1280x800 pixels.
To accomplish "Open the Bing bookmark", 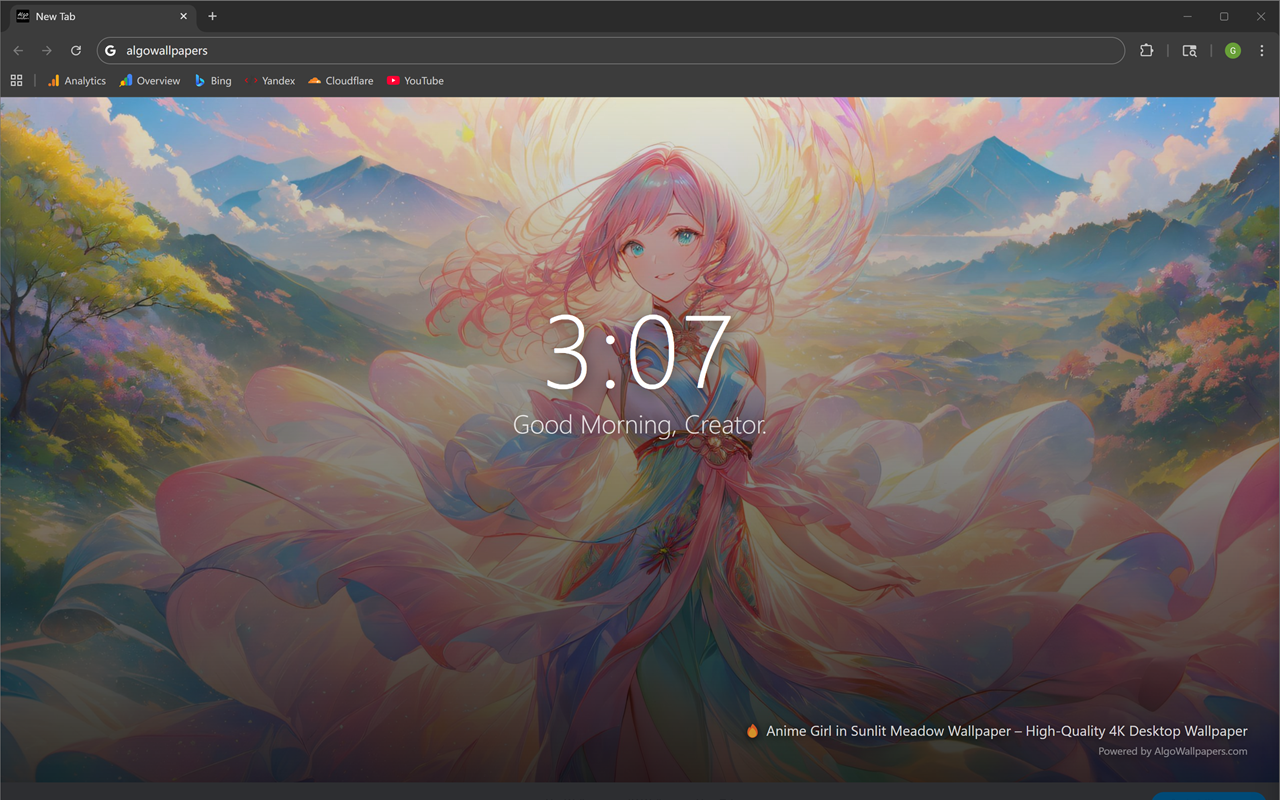I will 212,80.
